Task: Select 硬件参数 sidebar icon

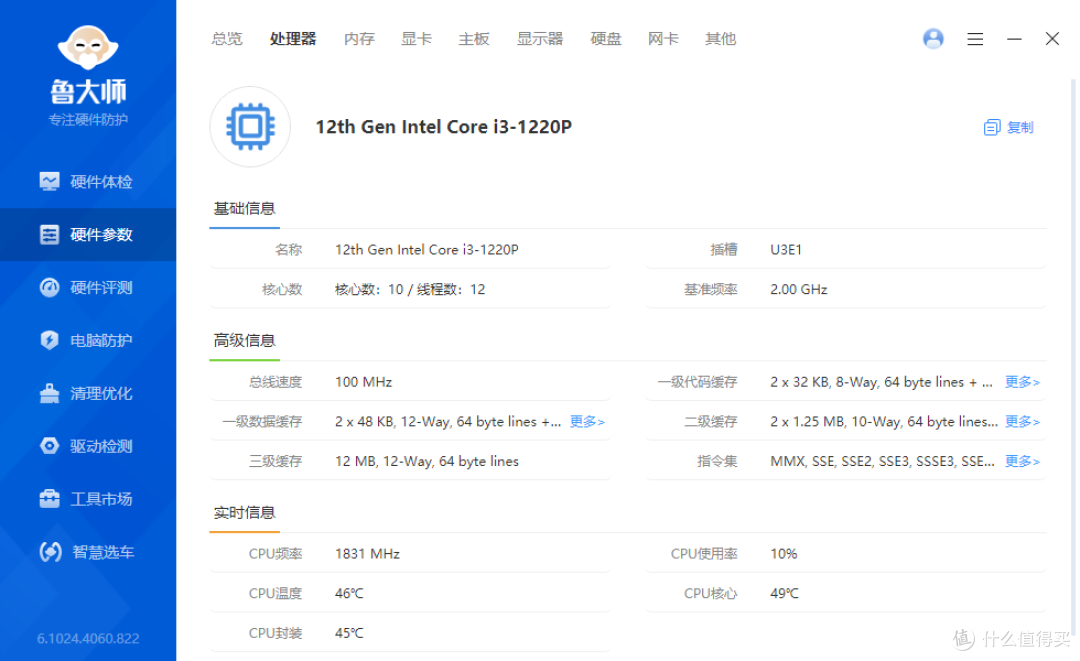Action: point(50,235)
